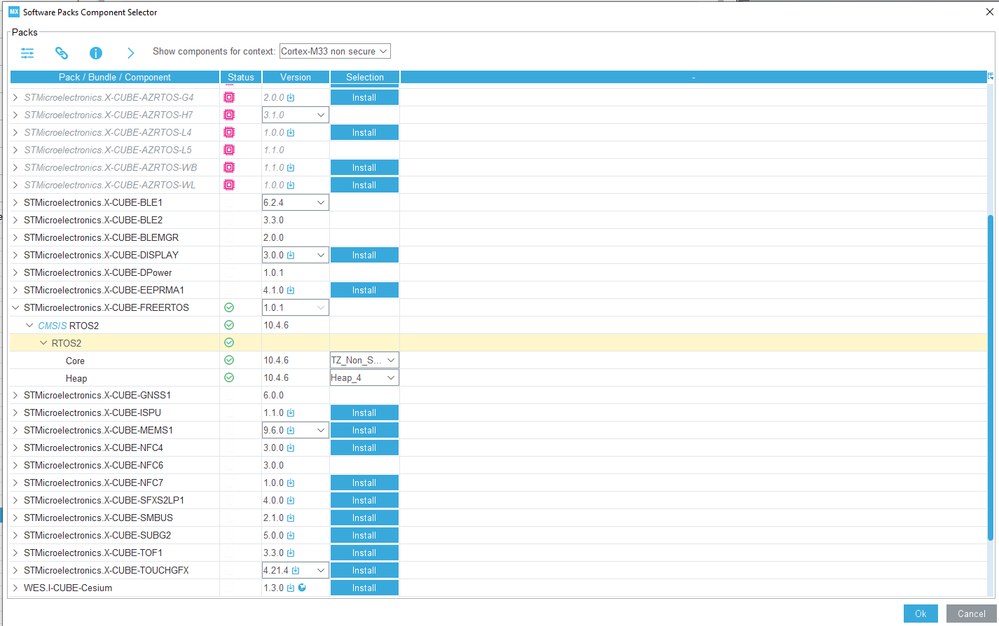The image size is (999, 626).
Task: Click pink status icon for X-CUBE-AZRTOS-WL
Action: tap(229, 185)
